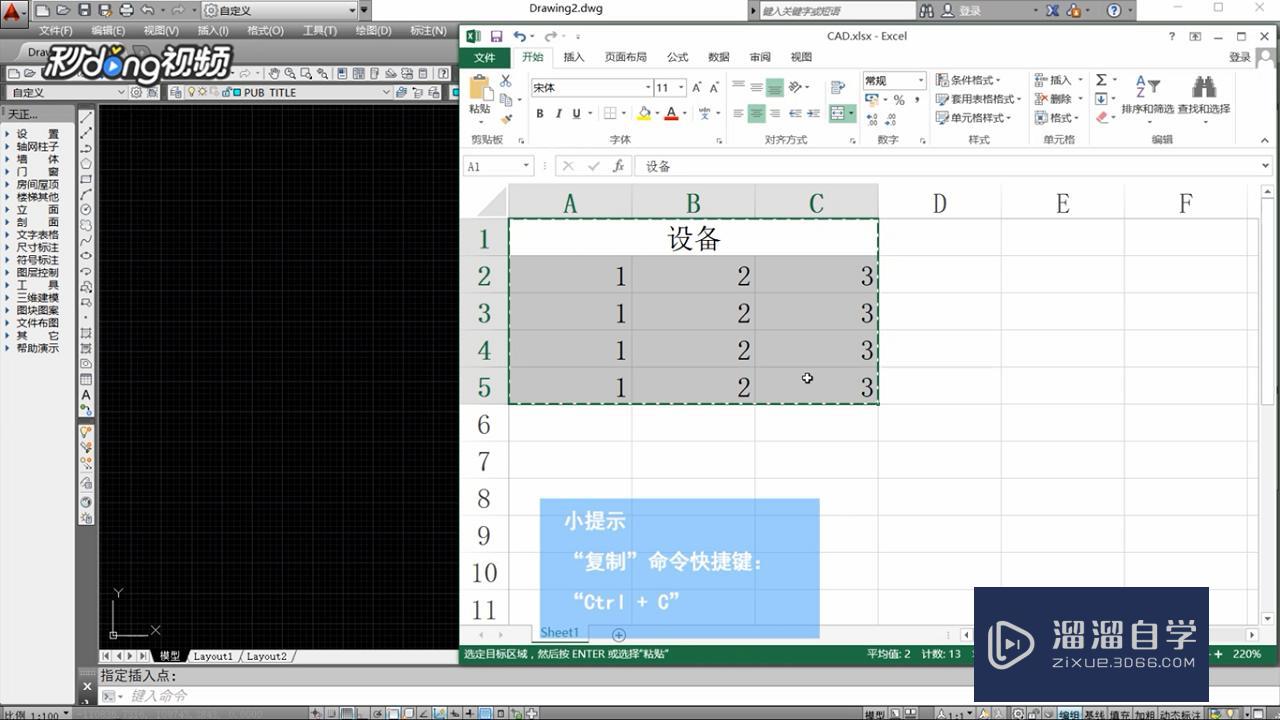Click the wrap text icon
Viewport: 1280px width, 720px height.
click(x=838, y=87)
